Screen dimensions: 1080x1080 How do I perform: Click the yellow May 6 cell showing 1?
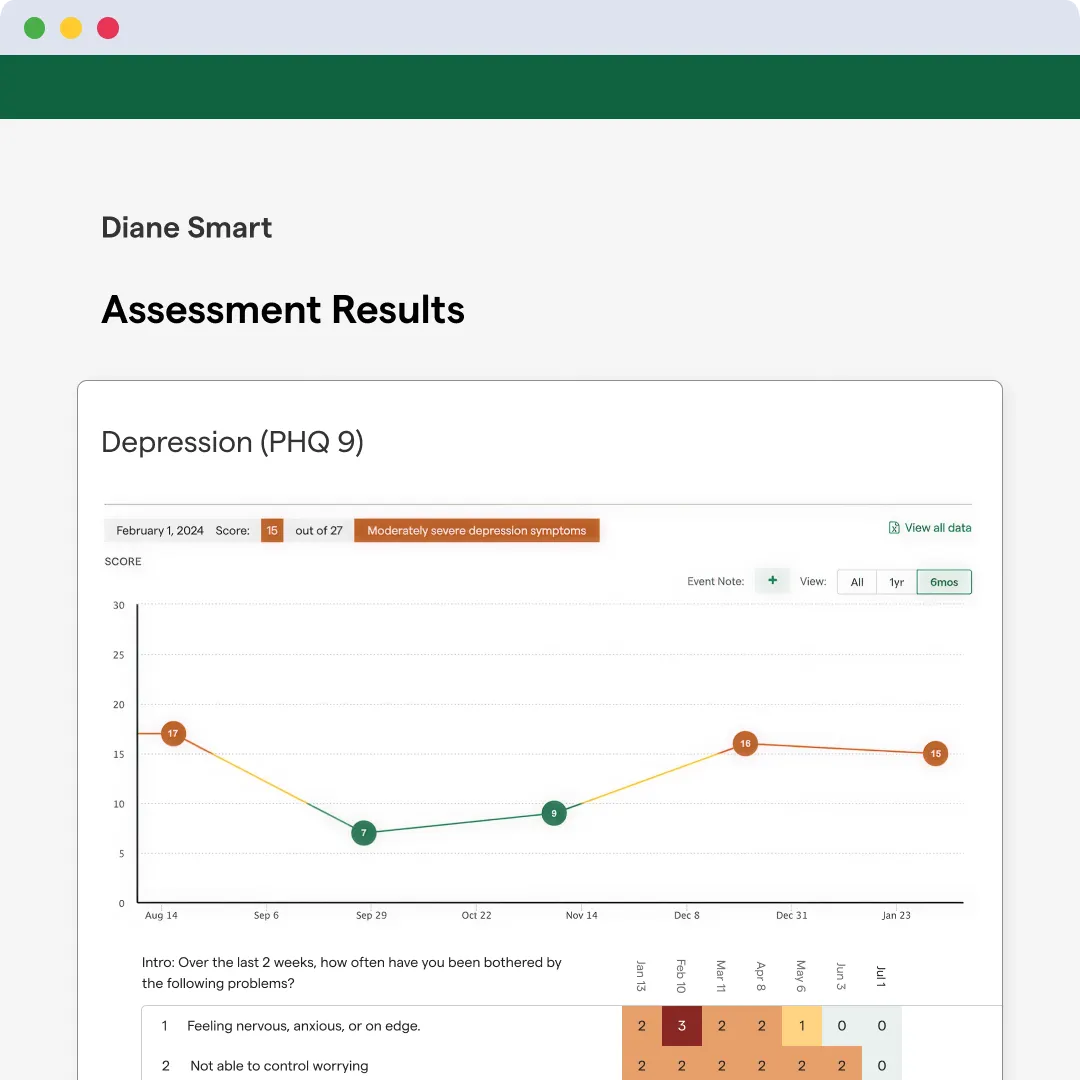(802, 1026)
